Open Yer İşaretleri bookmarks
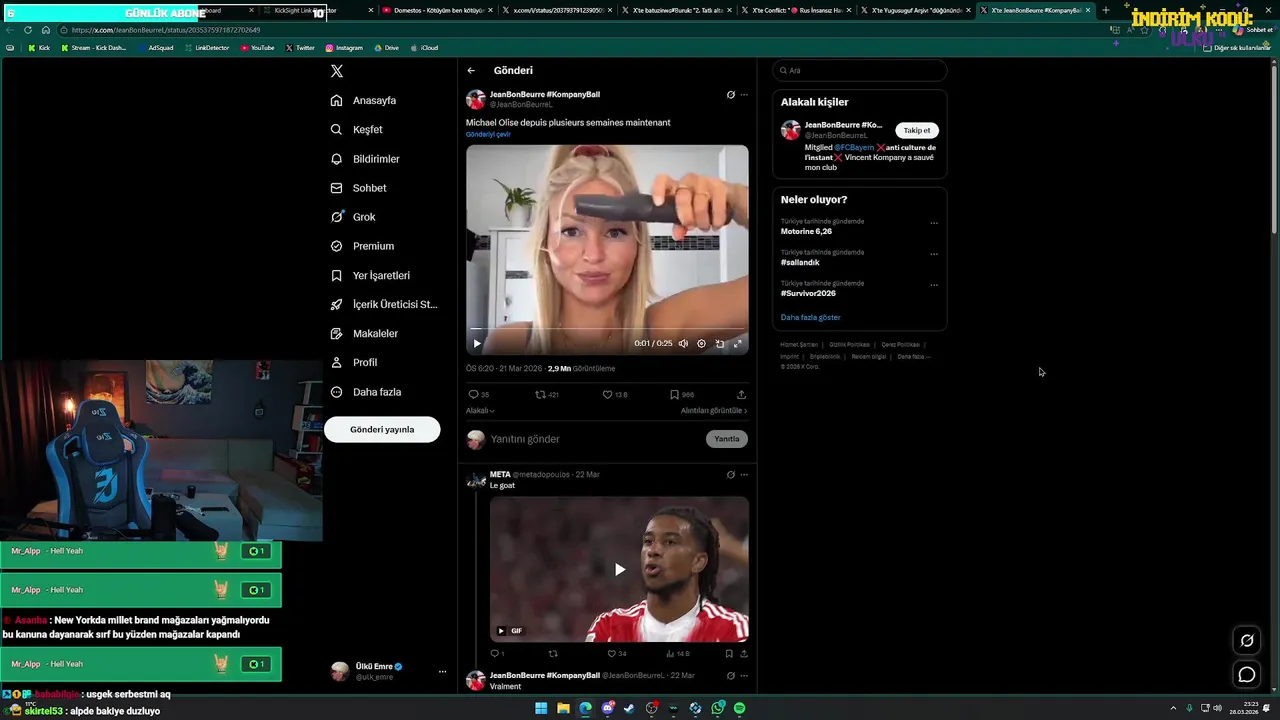This screenshot has height=720, width=1280. point(370,275)
